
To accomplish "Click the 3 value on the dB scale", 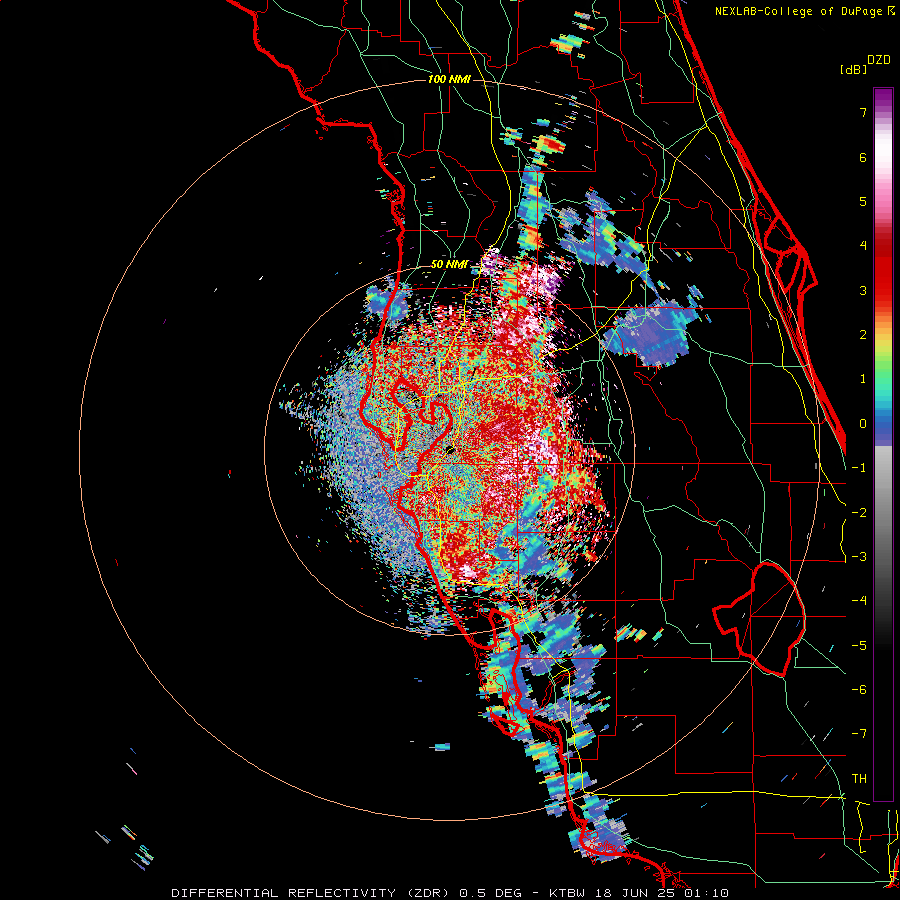I will point(863,290).
